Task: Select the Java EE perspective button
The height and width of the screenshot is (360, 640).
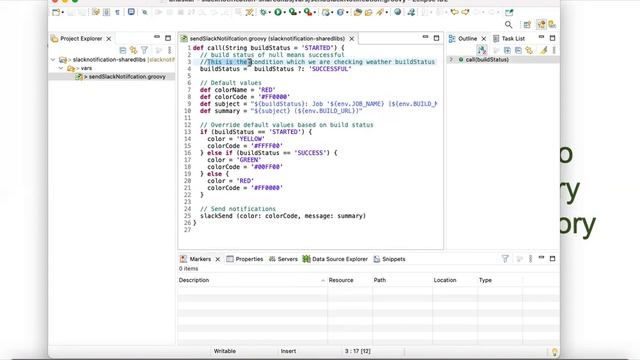Action: [541, 24]
